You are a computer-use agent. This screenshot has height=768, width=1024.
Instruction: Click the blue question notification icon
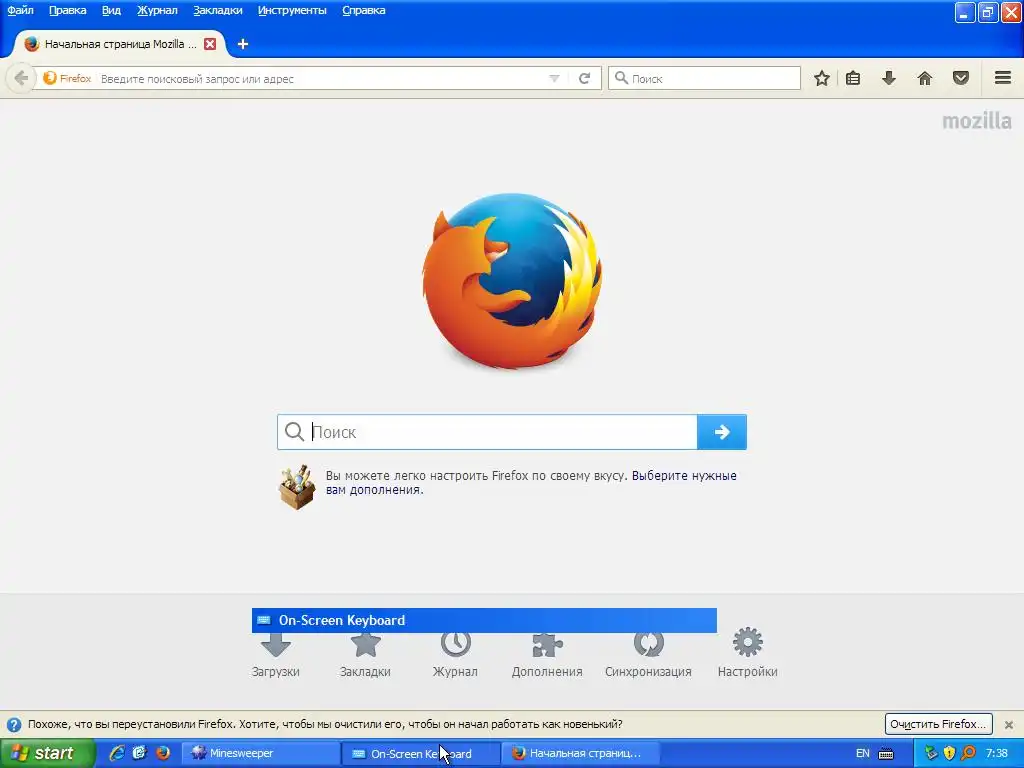coord(14,724)
